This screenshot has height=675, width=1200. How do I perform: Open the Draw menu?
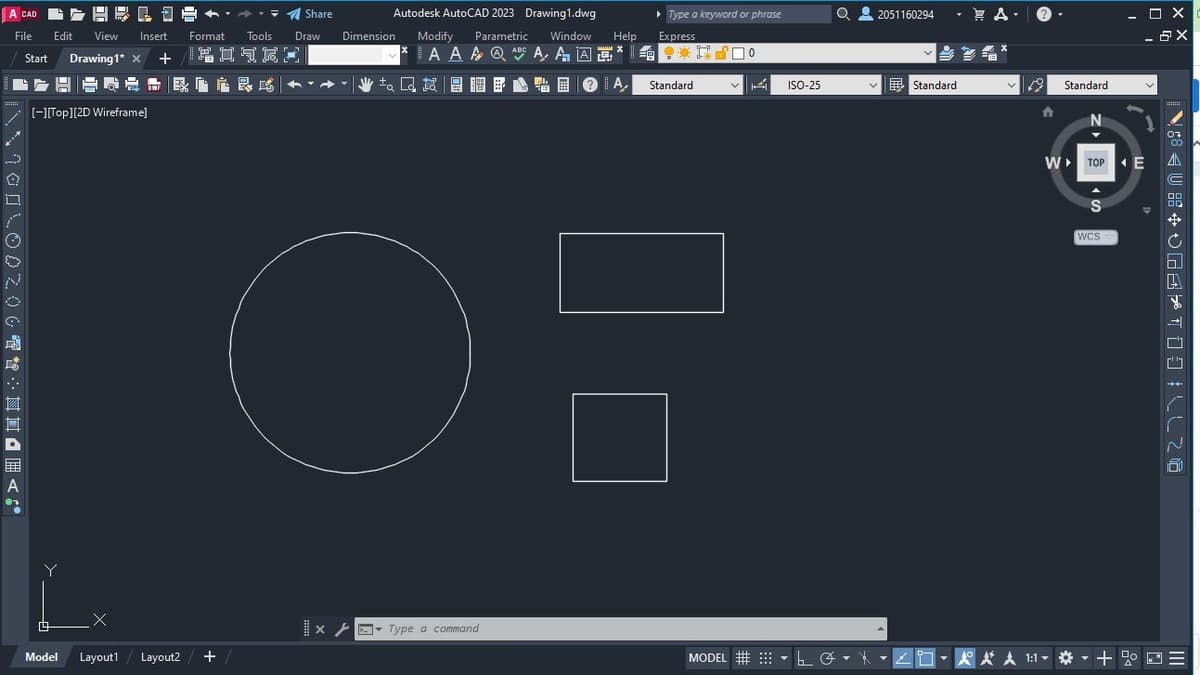tap(307, 36)
